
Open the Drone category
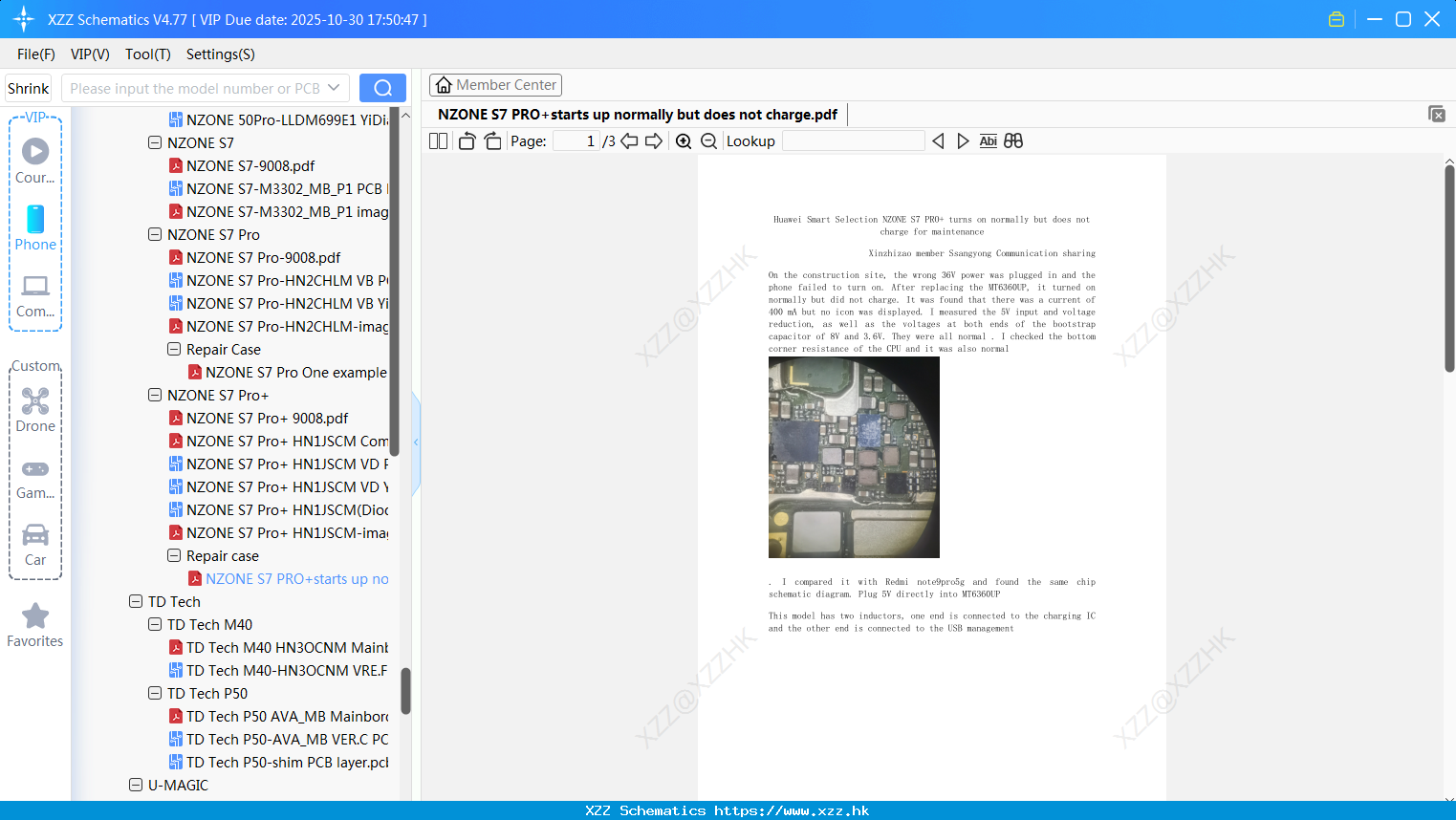35,409
